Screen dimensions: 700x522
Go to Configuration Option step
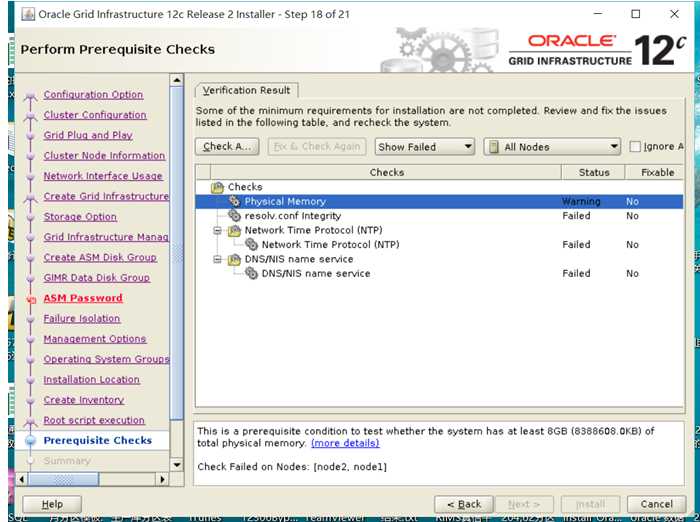[x=93, y=95]
